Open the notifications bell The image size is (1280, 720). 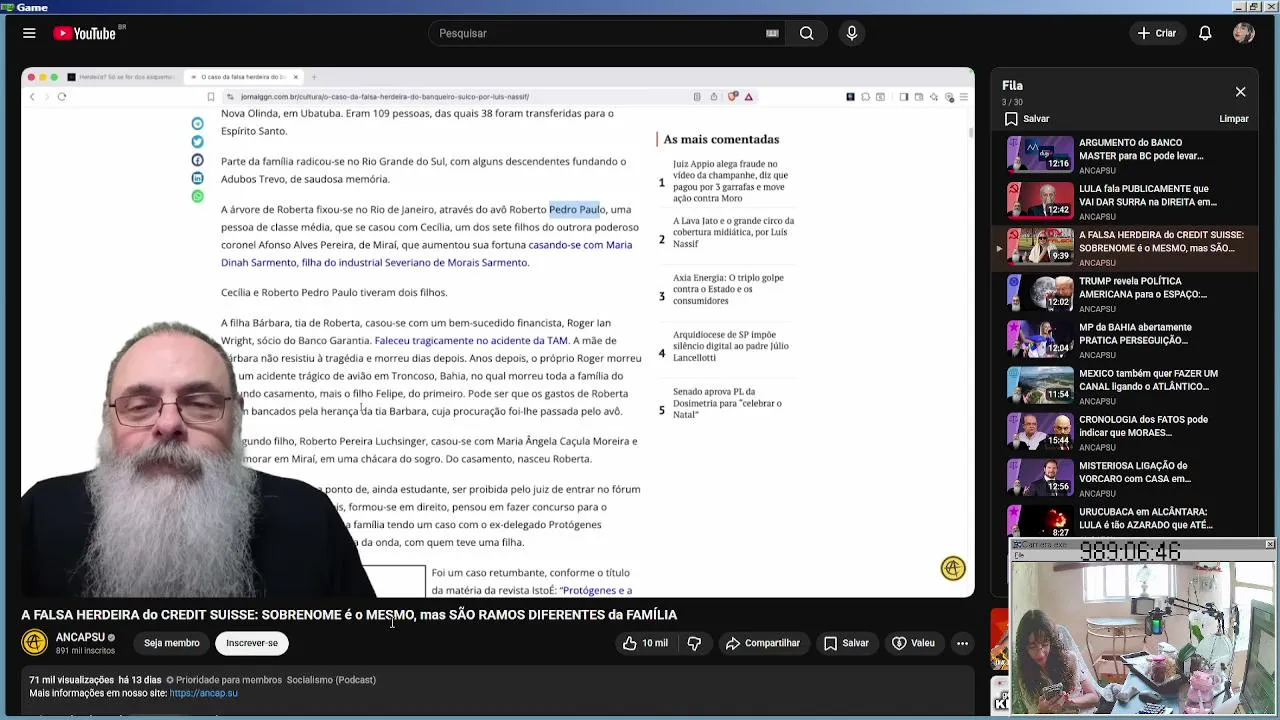[1205, 33]
